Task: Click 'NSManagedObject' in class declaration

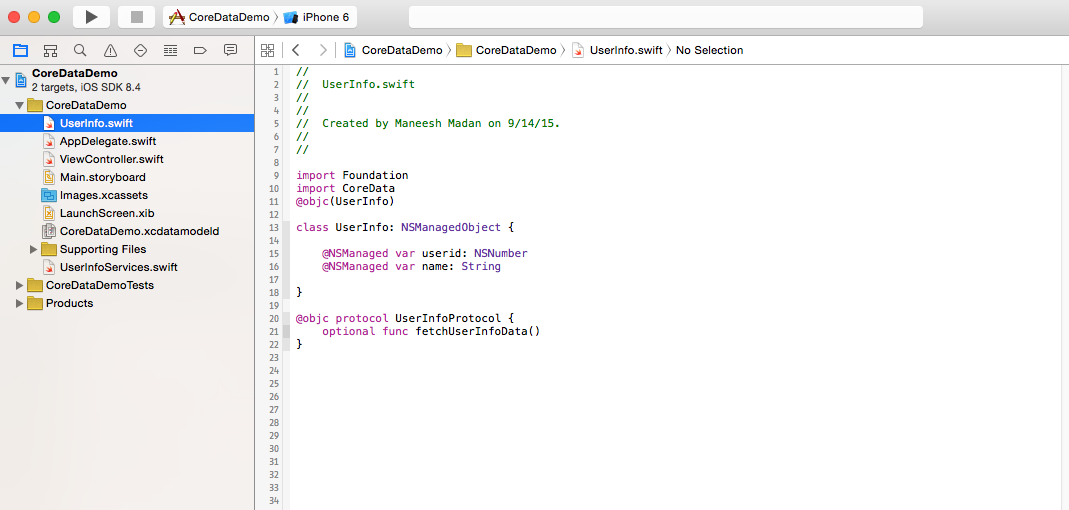Action: click(x=451, y=227)
